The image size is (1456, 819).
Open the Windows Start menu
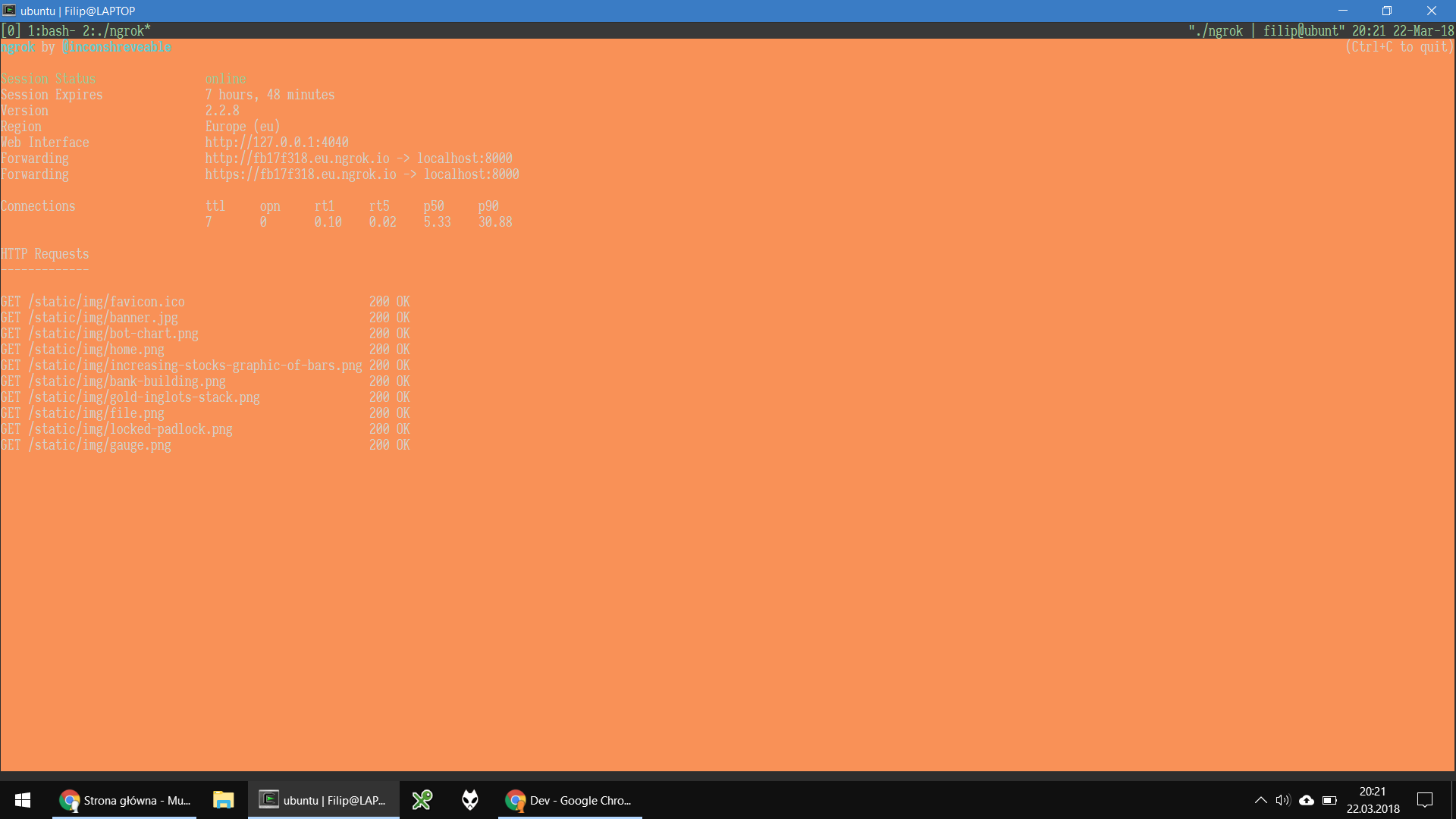coord(23,800)
